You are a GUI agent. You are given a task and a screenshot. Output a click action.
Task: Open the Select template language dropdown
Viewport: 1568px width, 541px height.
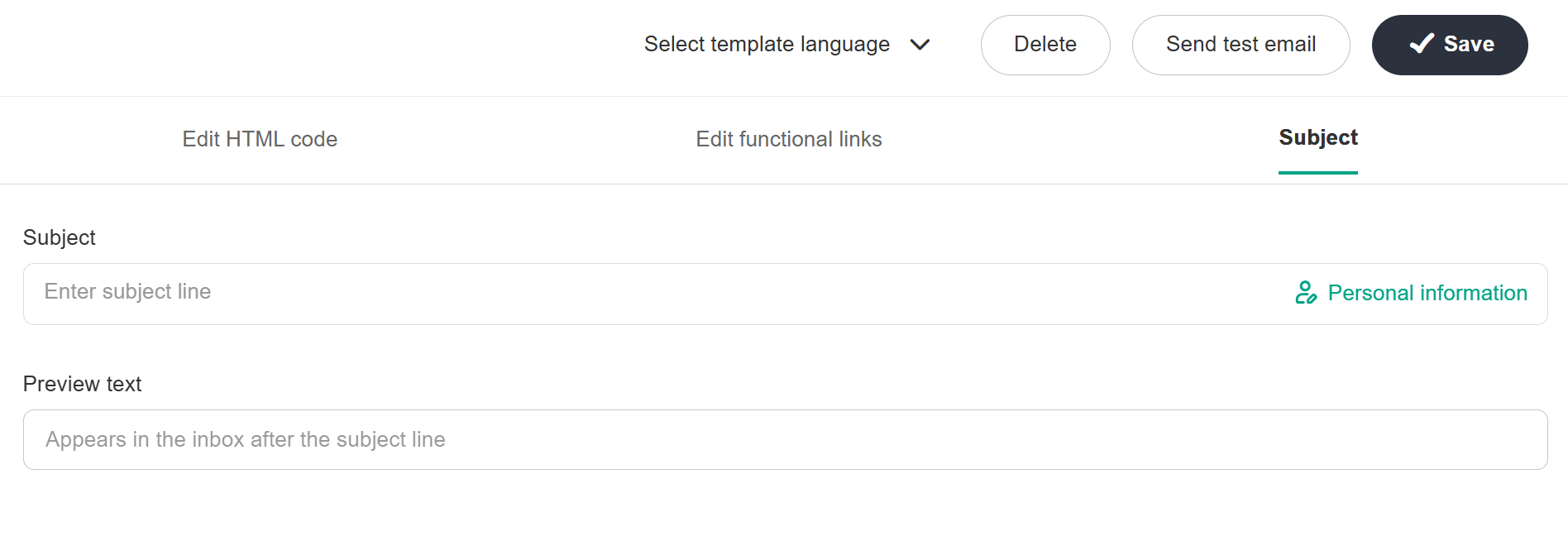[x=786, y=45]
